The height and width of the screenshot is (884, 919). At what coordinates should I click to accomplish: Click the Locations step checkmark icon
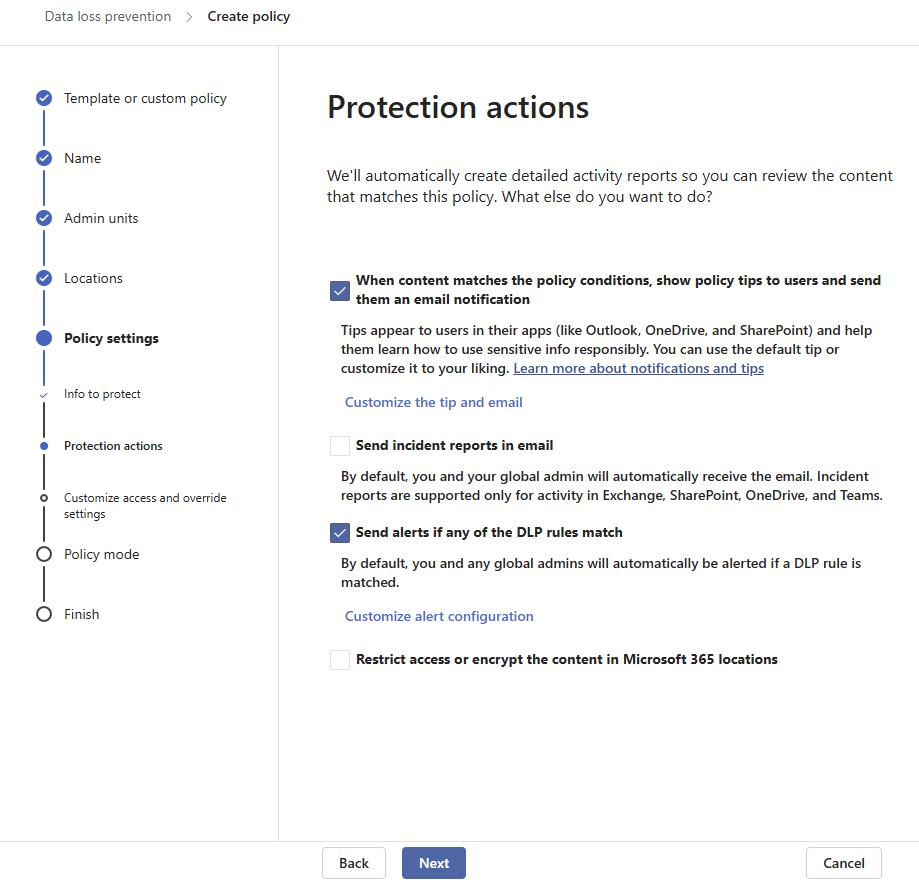[x=44, y=278]
